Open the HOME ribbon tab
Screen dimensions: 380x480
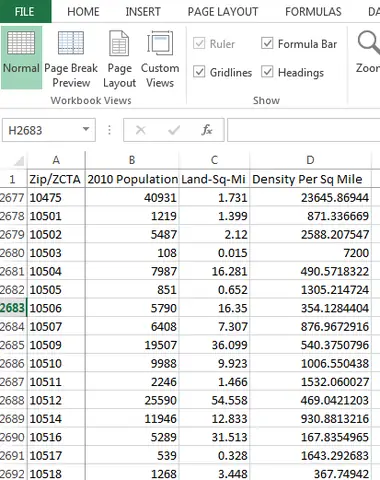(x=83, y=12)
